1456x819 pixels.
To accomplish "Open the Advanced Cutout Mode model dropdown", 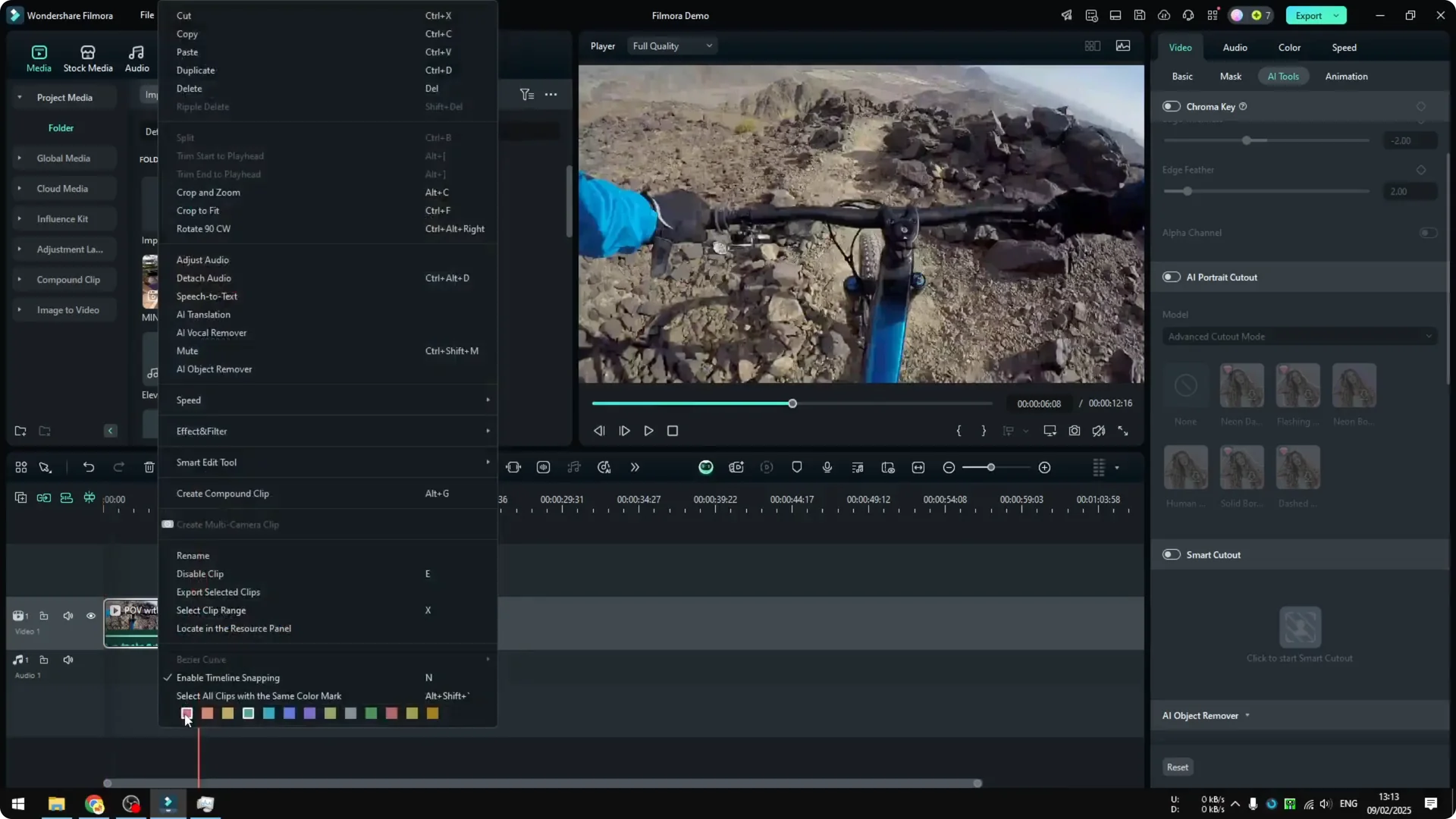I will point(1299,336).
